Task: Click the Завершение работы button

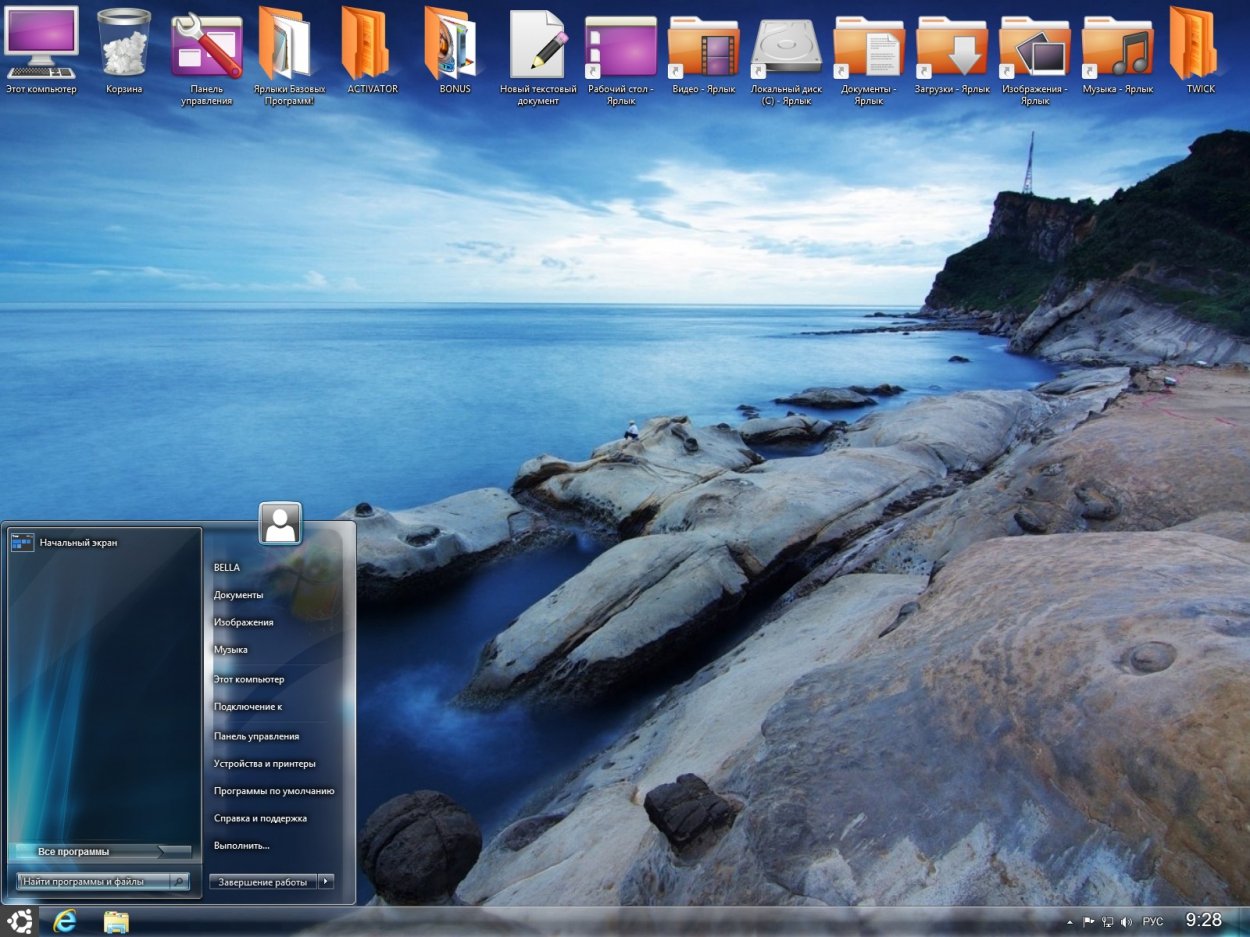Action: [x=263, y=881]
